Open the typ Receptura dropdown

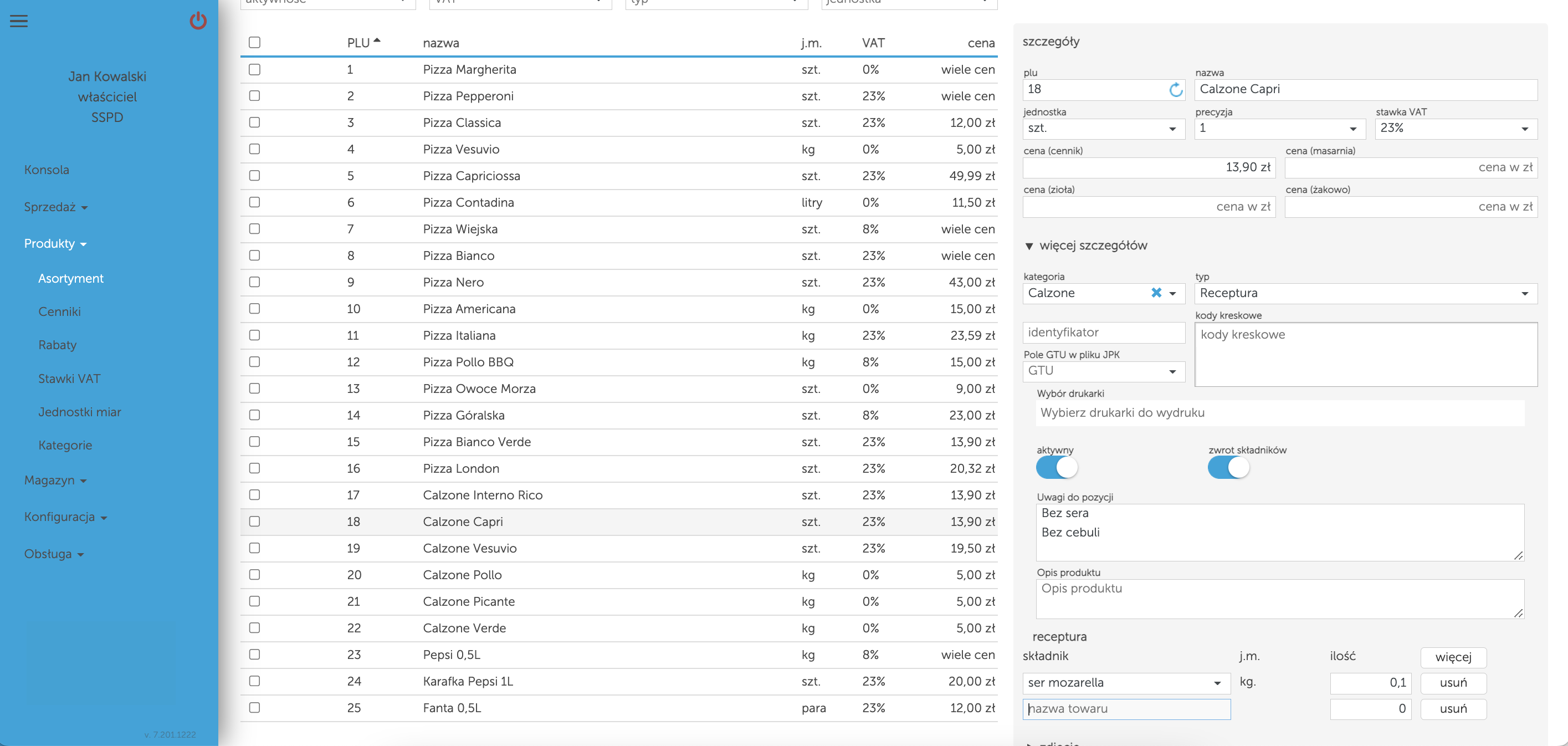pos(1365,294)
